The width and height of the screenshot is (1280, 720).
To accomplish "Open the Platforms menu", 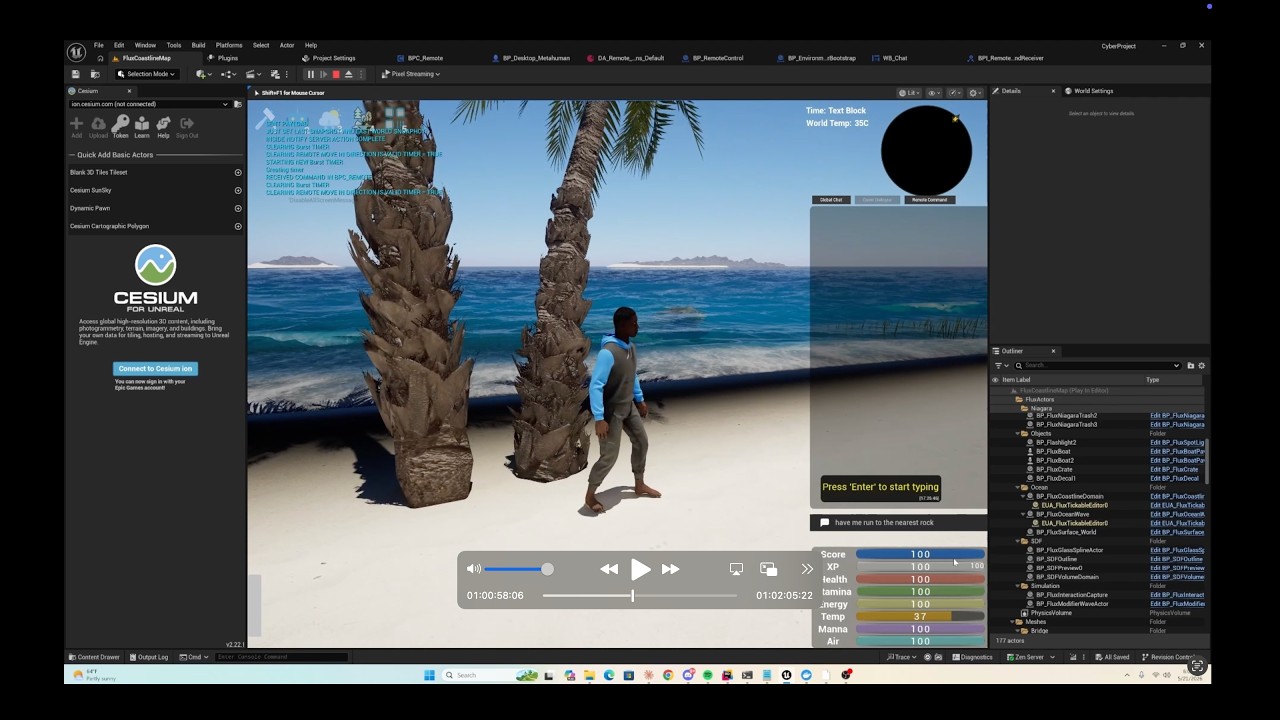I will point(229,45).
